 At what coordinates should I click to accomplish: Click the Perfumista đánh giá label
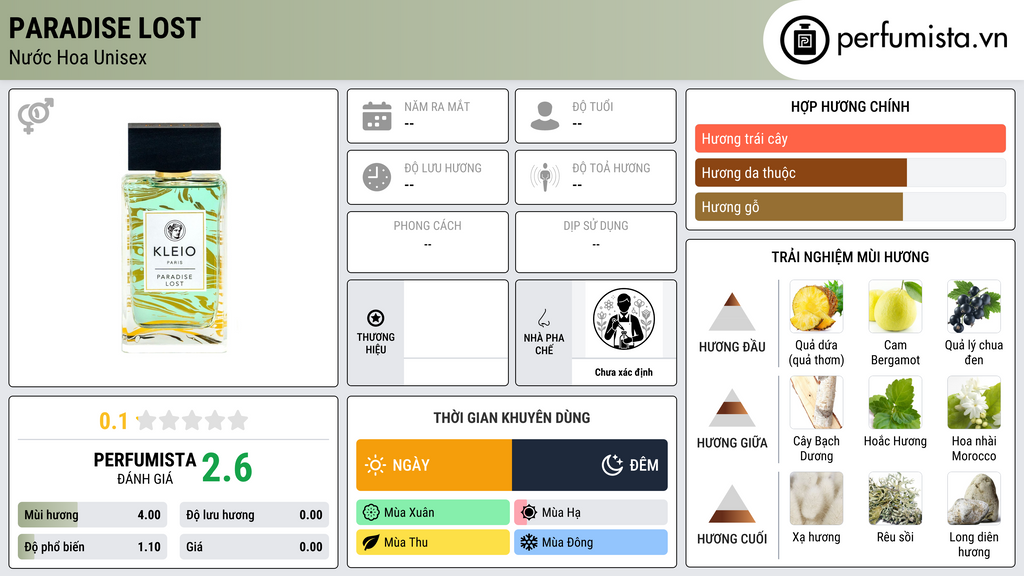coord(145,468)
